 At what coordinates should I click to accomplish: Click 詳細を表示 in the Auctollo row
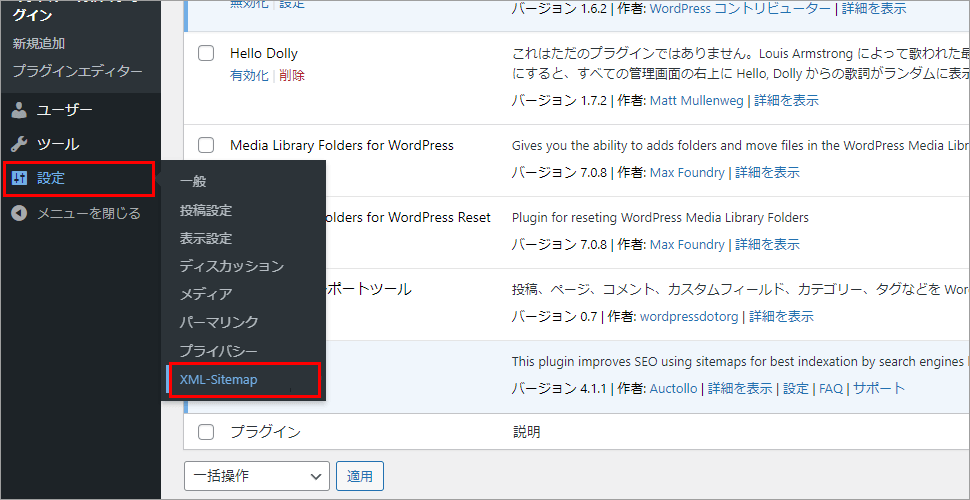[x=740, y=389]
